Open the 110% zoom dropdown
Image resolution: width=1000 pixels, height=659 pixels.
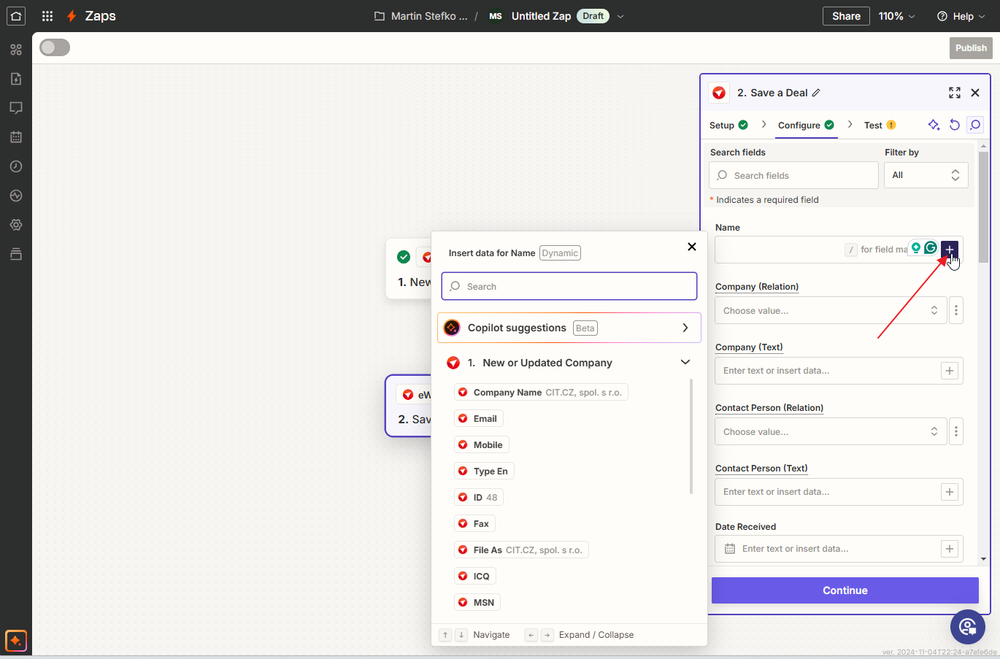tap(896, 16)
